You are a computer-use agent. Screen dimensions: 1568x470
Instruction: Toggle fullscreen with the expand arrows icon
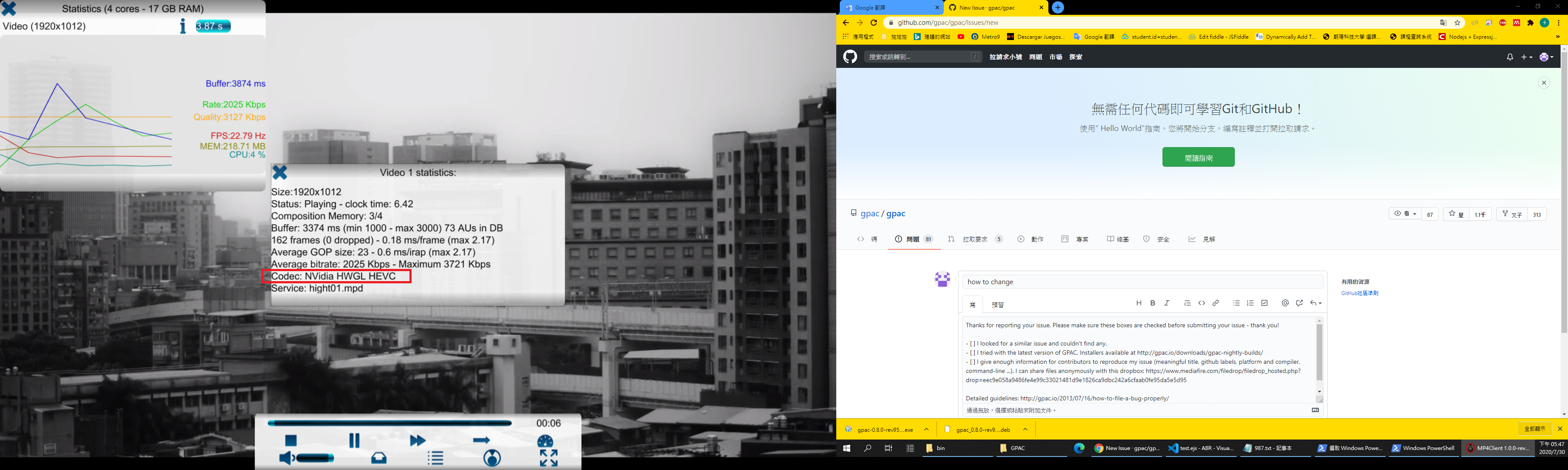548,458
